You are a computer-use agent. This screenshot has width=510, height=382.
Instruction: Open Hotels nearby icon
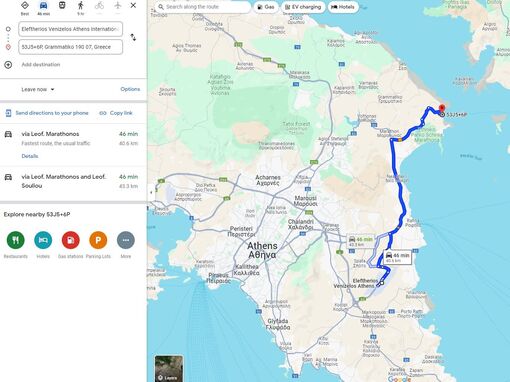tap(43, 240)
